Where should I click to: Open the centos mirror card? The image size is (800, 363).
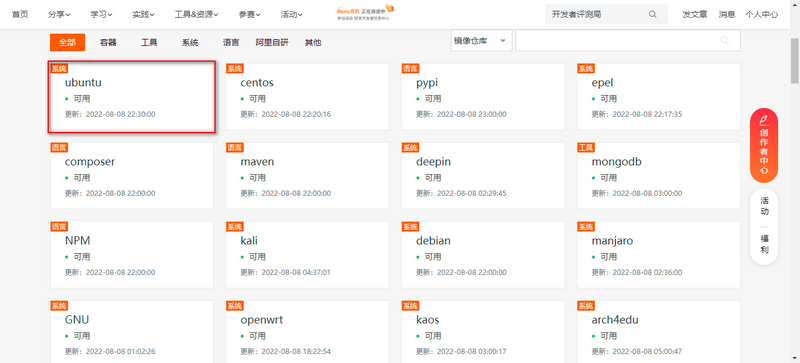(x=307, y=97)
